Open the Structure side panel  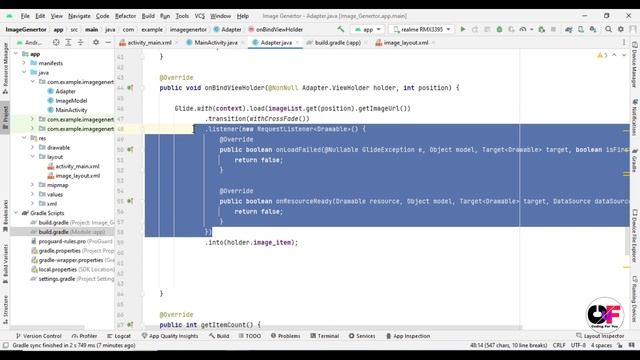click(5, 310)
